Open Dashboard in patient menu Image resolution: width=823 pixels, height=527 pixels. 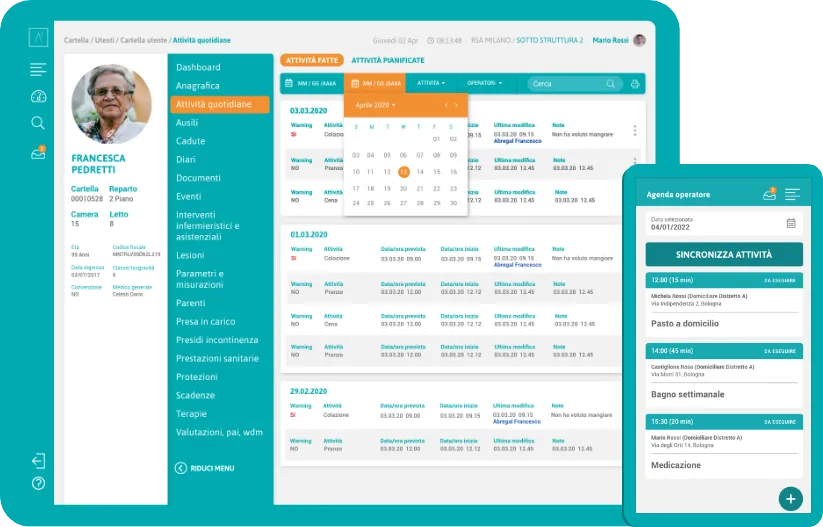point(198,67)
